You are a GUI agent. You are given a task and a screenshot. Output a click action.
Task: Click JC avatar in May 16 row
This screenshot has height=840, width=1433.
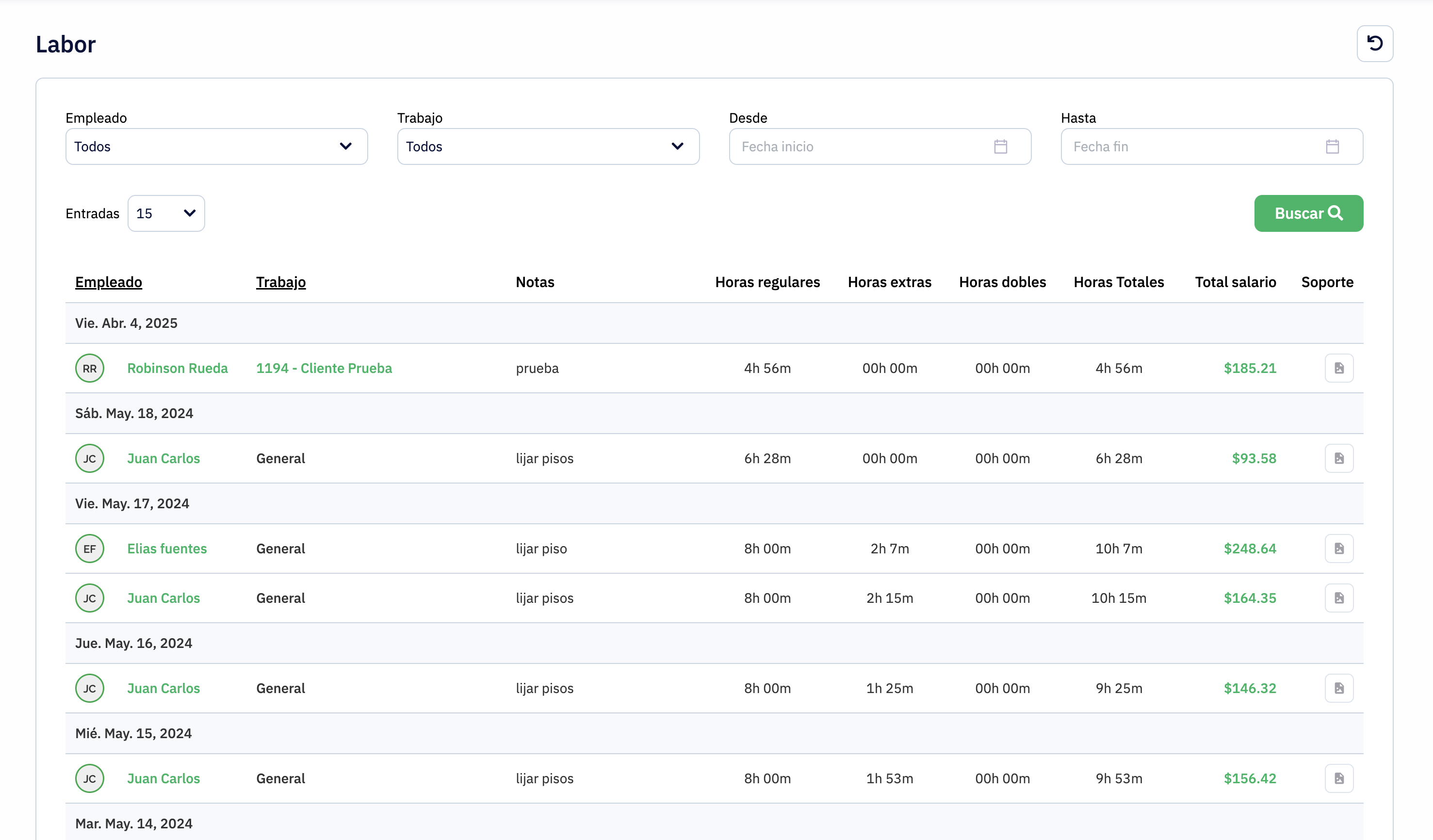point(90,689)
